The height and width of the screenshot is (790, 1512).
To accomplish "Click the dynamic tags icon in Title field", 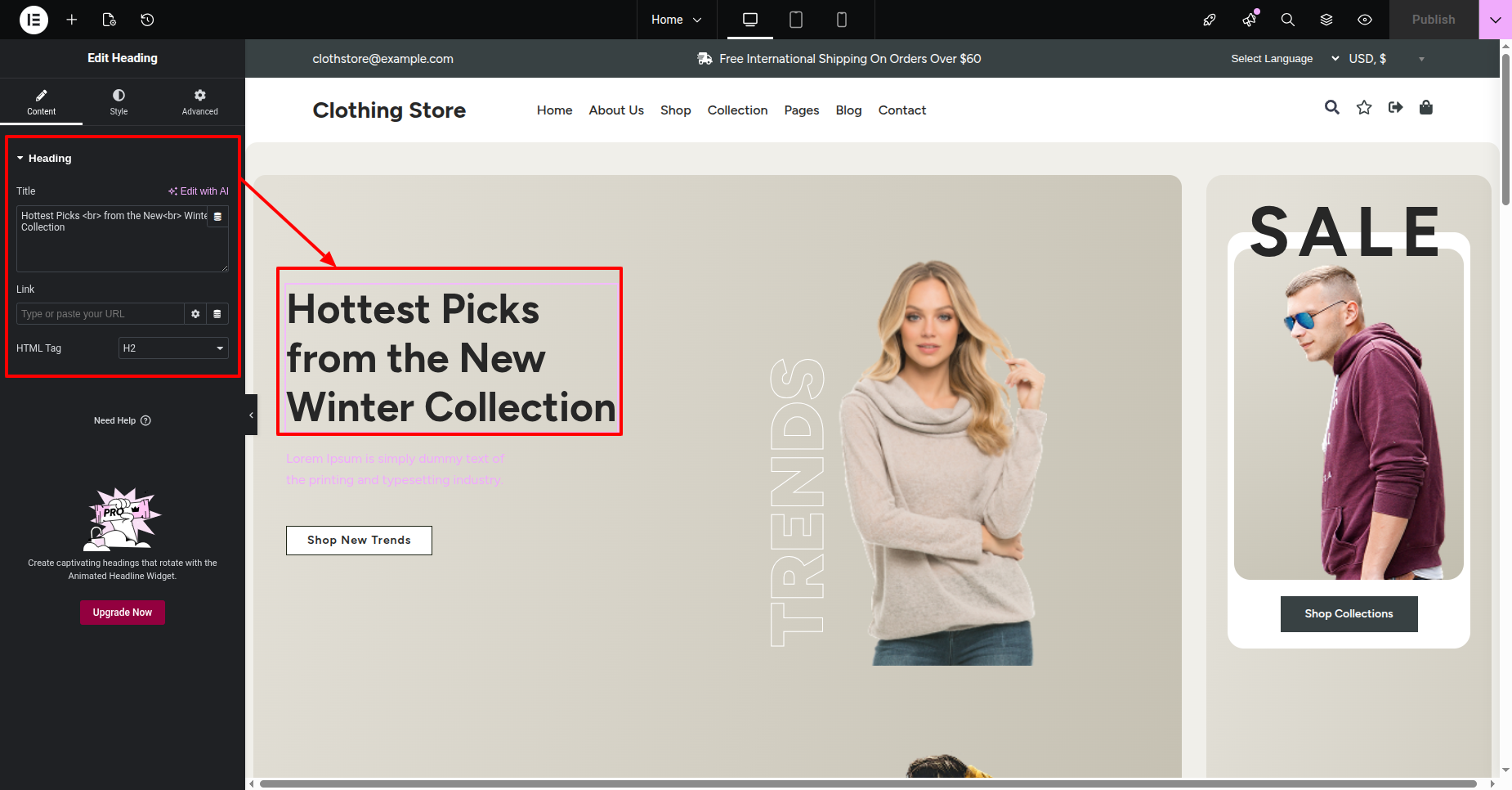I will pyautogui.click(x=217, y=217).
